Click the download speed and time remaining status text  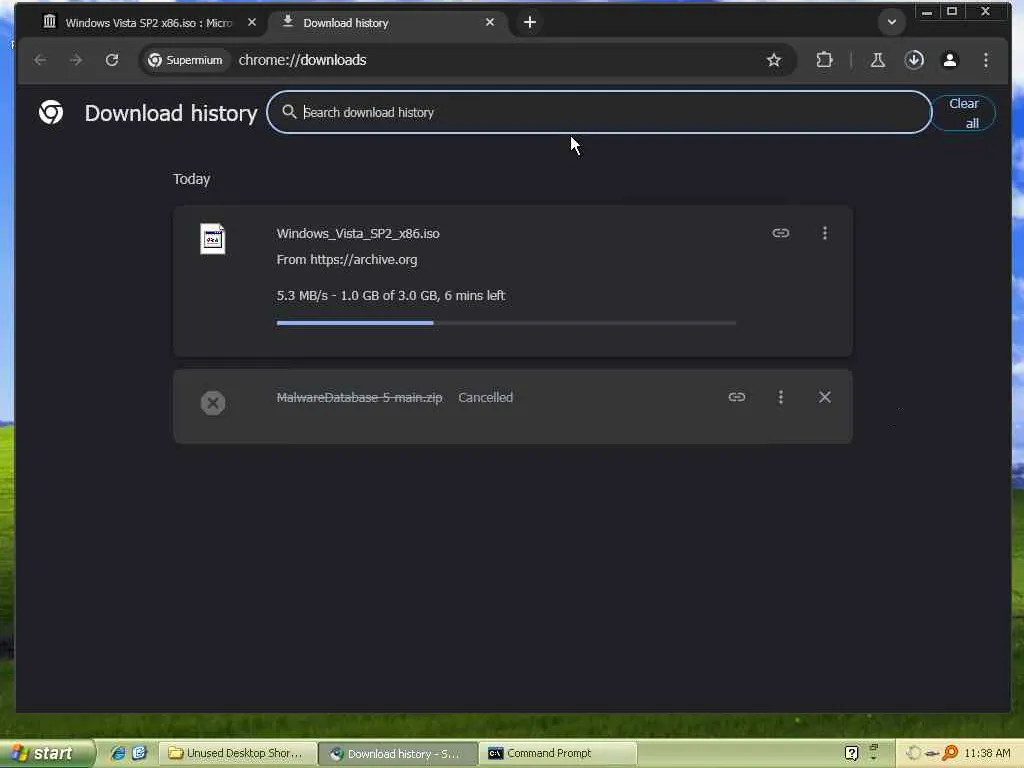[x=391, y=295]
